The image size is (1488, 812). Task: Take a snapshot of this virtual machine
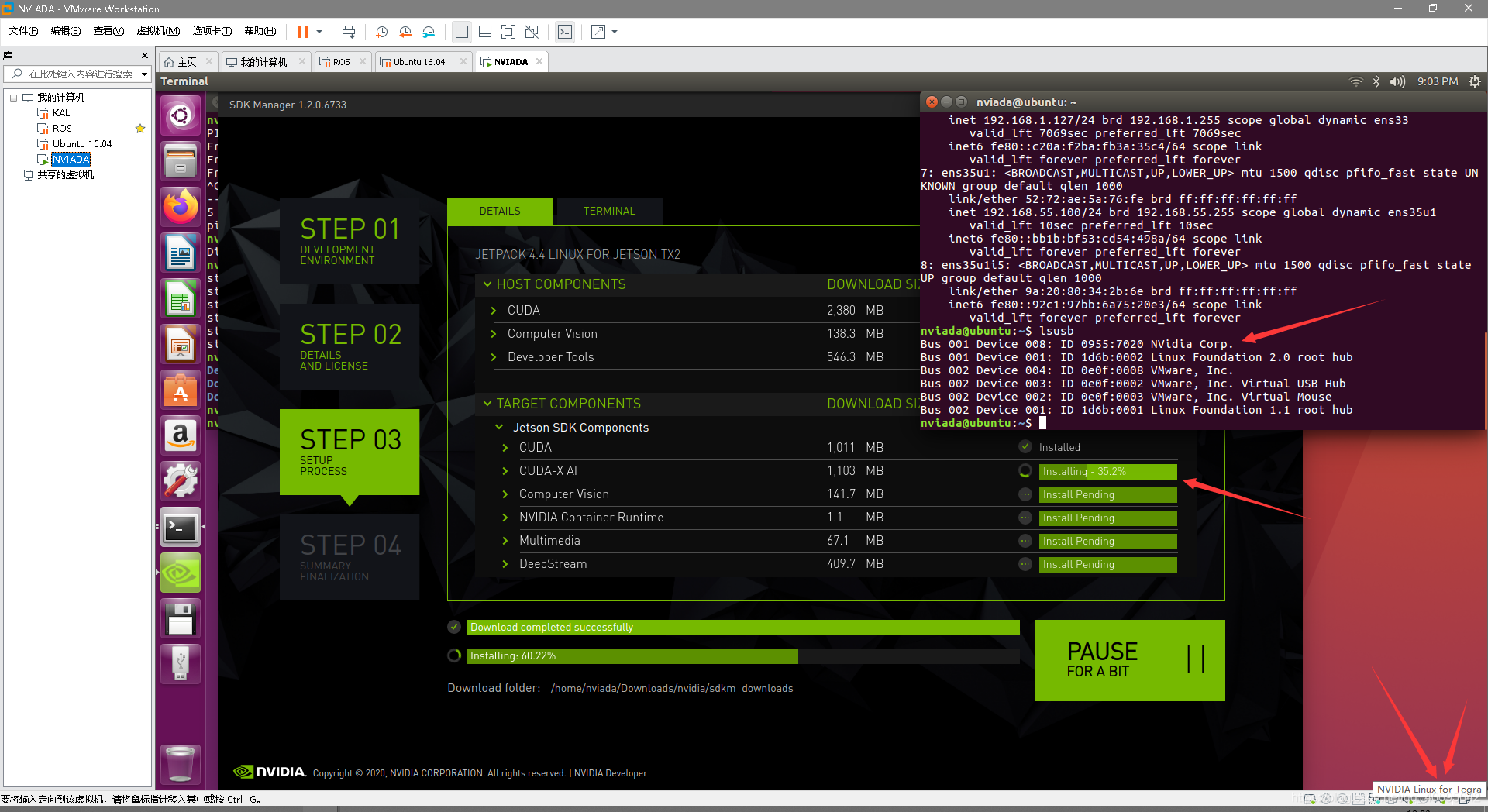point(382,32)
